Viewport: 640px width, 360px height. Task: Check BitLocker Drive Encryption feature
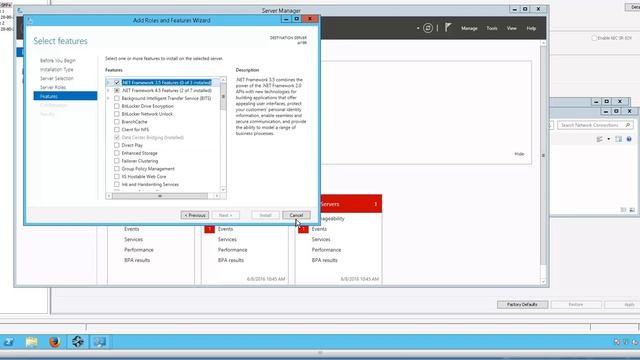click(x=117, y=106)
